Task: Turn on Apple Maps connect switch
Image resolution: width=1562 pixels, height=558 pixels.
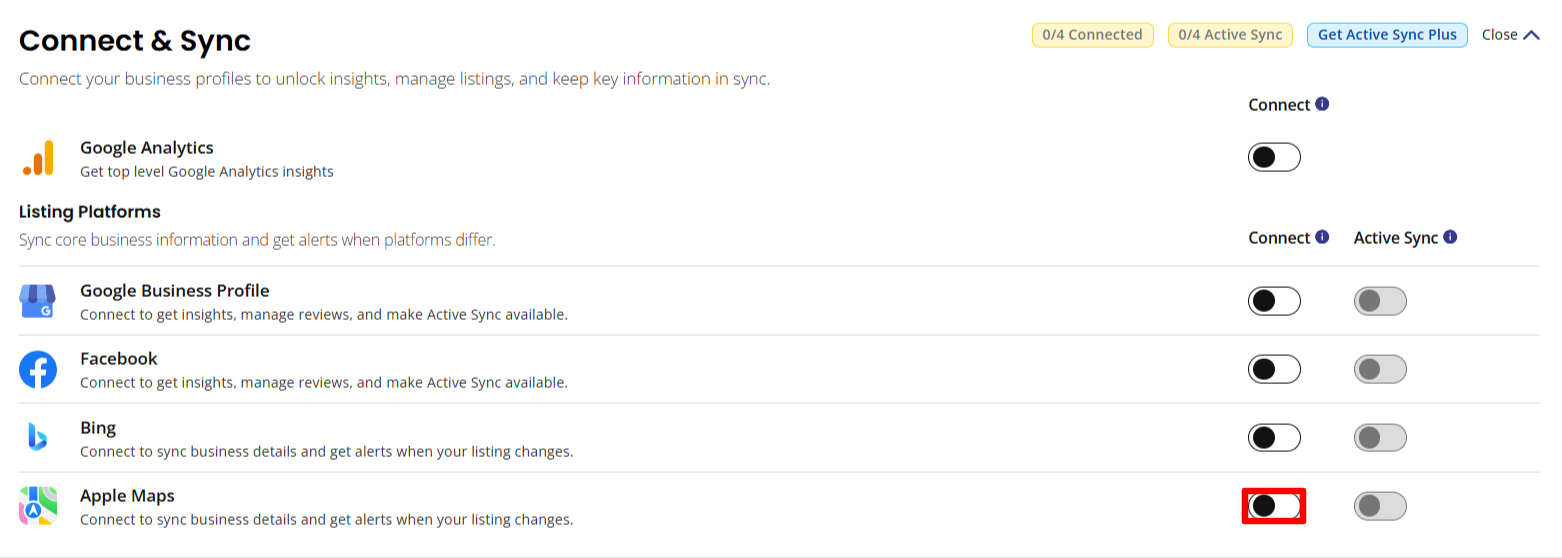Action: (1274, 506)
